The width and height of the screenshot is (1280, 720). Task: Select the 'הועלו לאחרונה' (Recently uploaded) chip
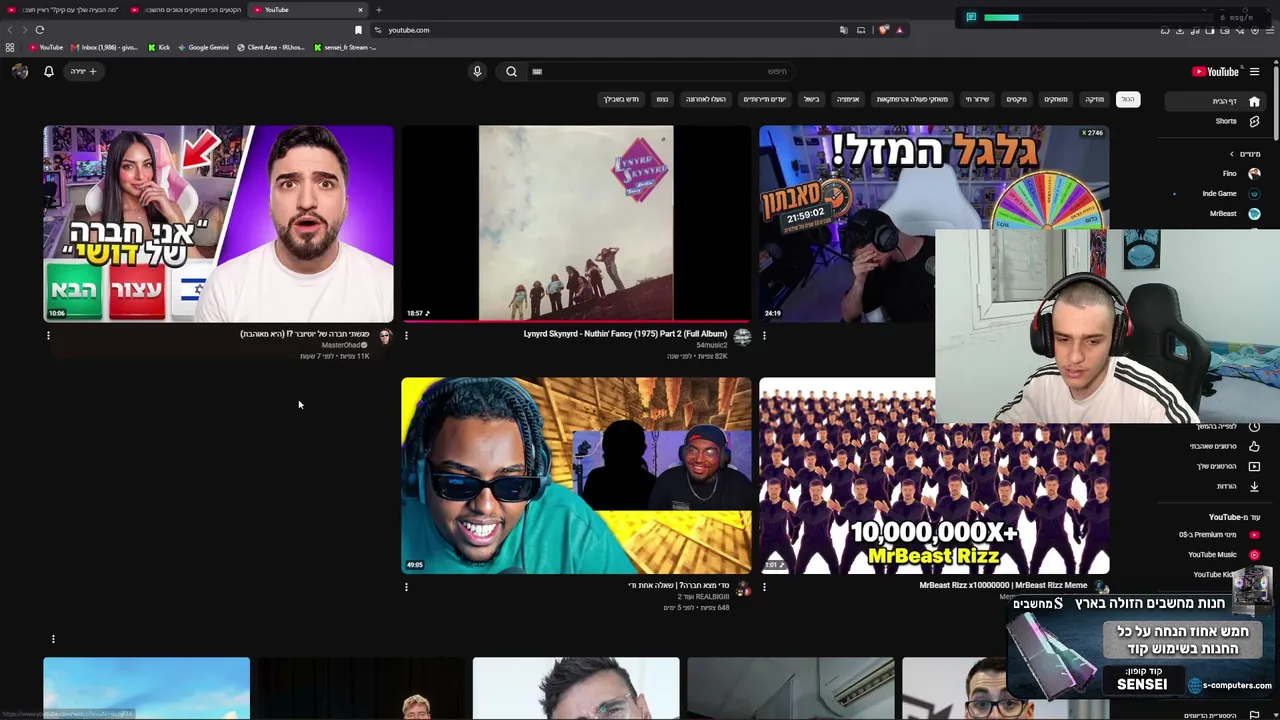[706, 99]
